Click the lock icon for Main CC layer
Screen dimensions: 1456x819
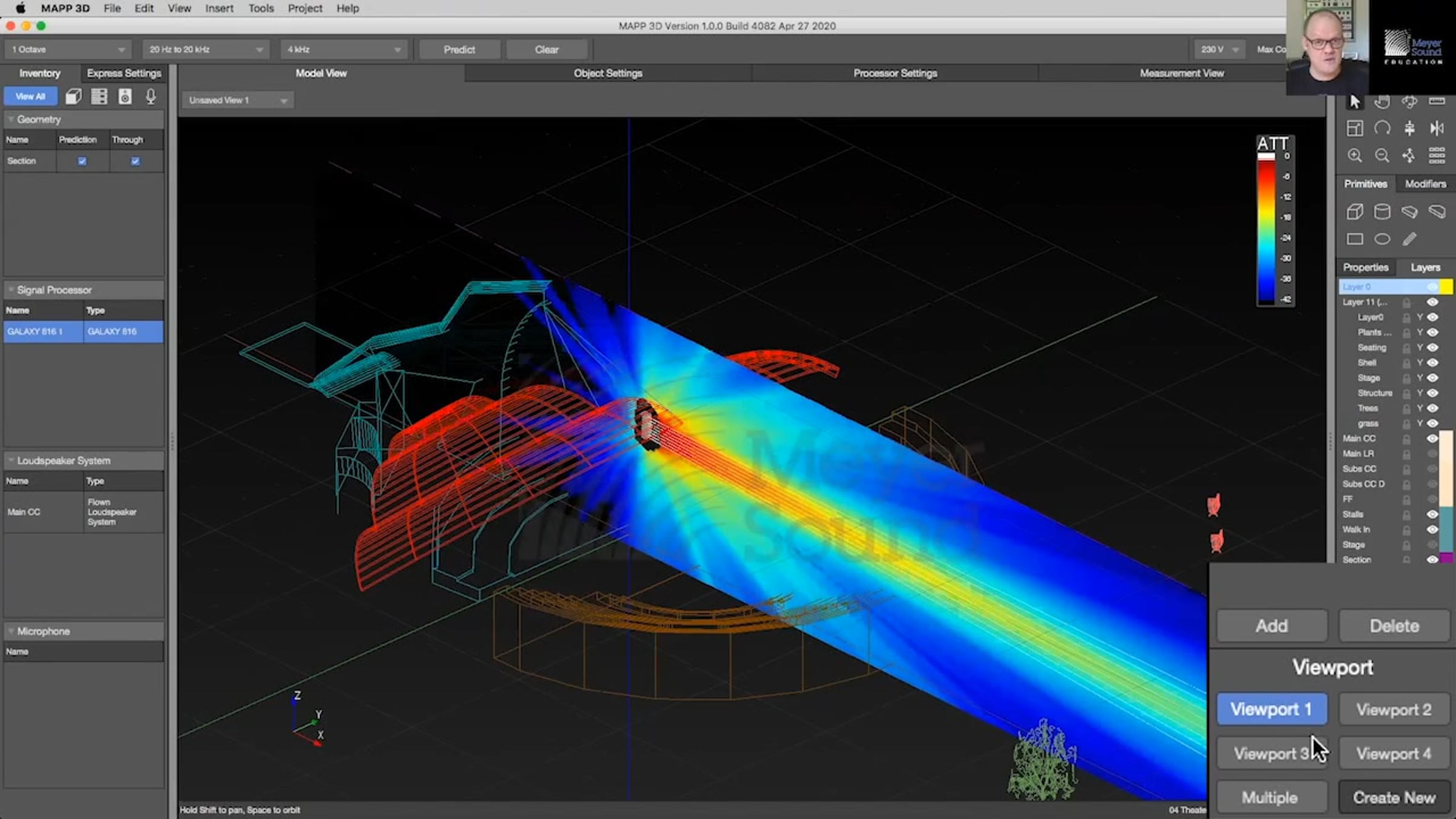[1406, 439]
